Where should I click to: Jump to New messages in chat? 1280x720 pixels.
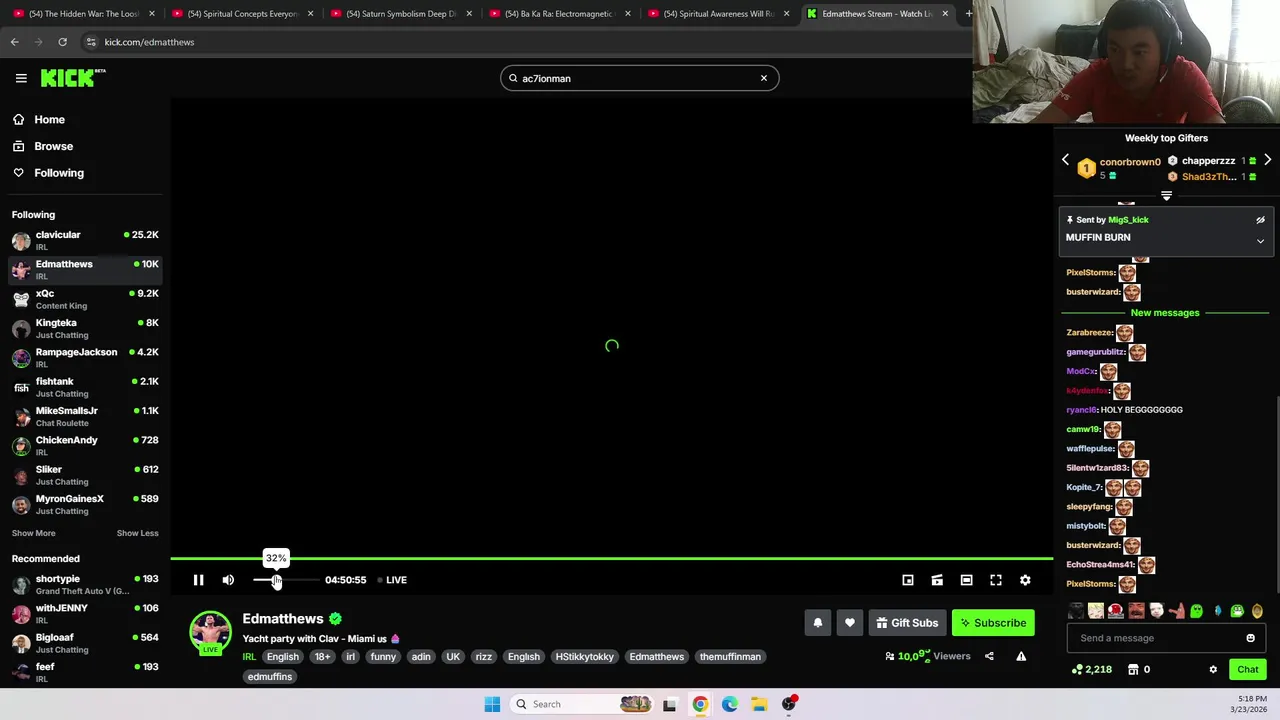click(x=1165, y=313)
